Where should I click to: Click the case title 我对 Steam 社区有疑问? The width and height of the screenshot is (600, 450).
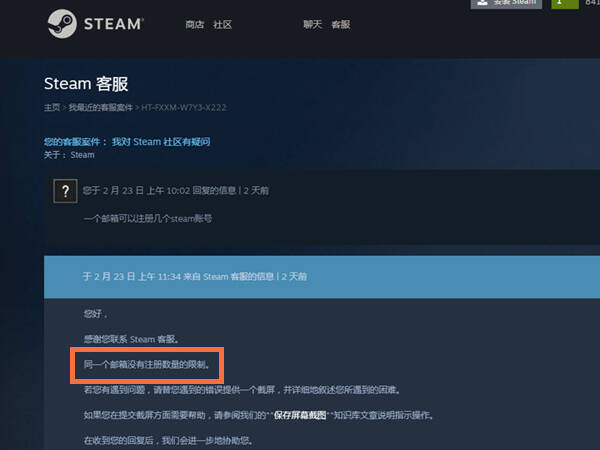pos(161,142)
